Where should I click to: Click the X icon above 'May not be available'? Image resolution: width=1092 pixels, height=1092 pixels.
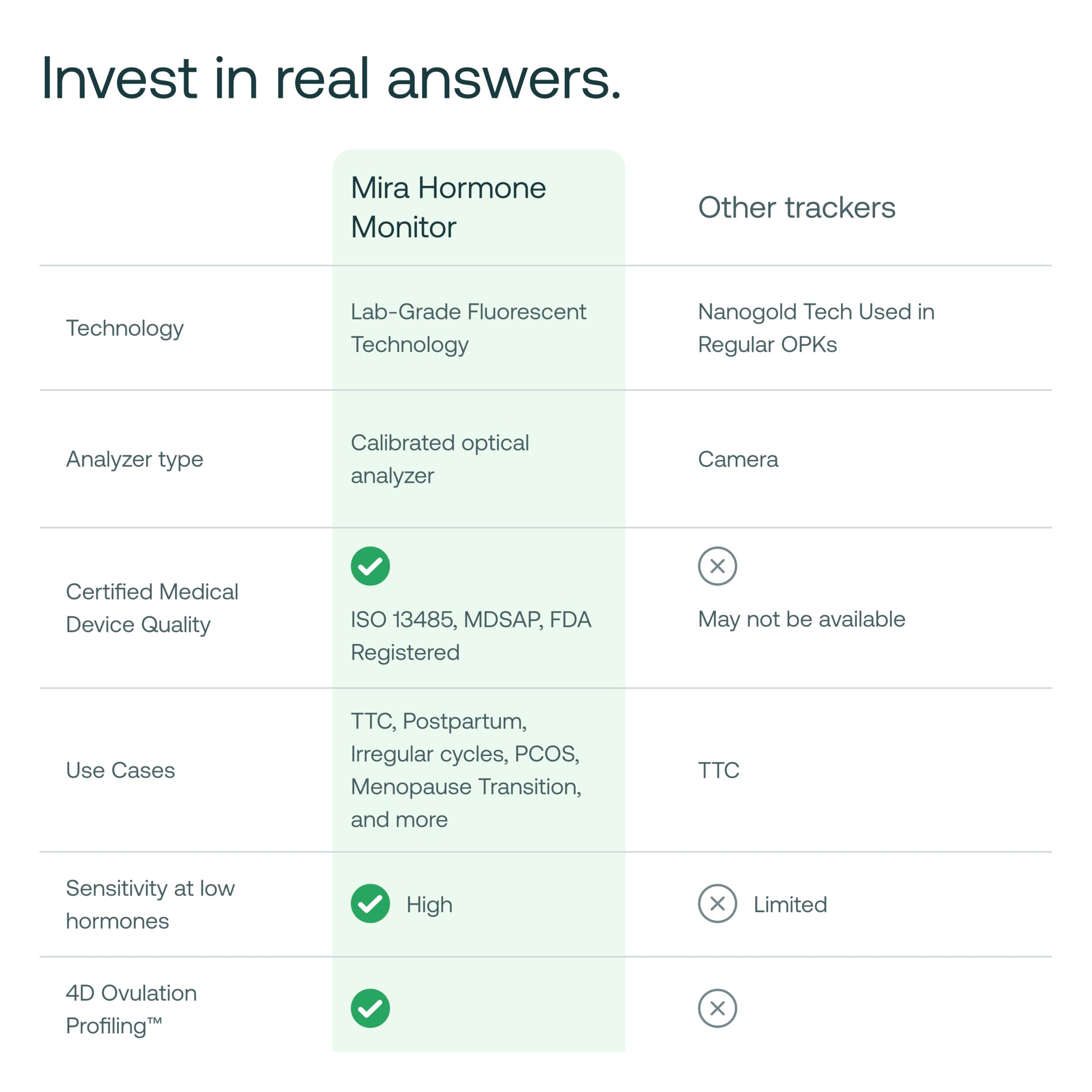click(x=717, y=566)
